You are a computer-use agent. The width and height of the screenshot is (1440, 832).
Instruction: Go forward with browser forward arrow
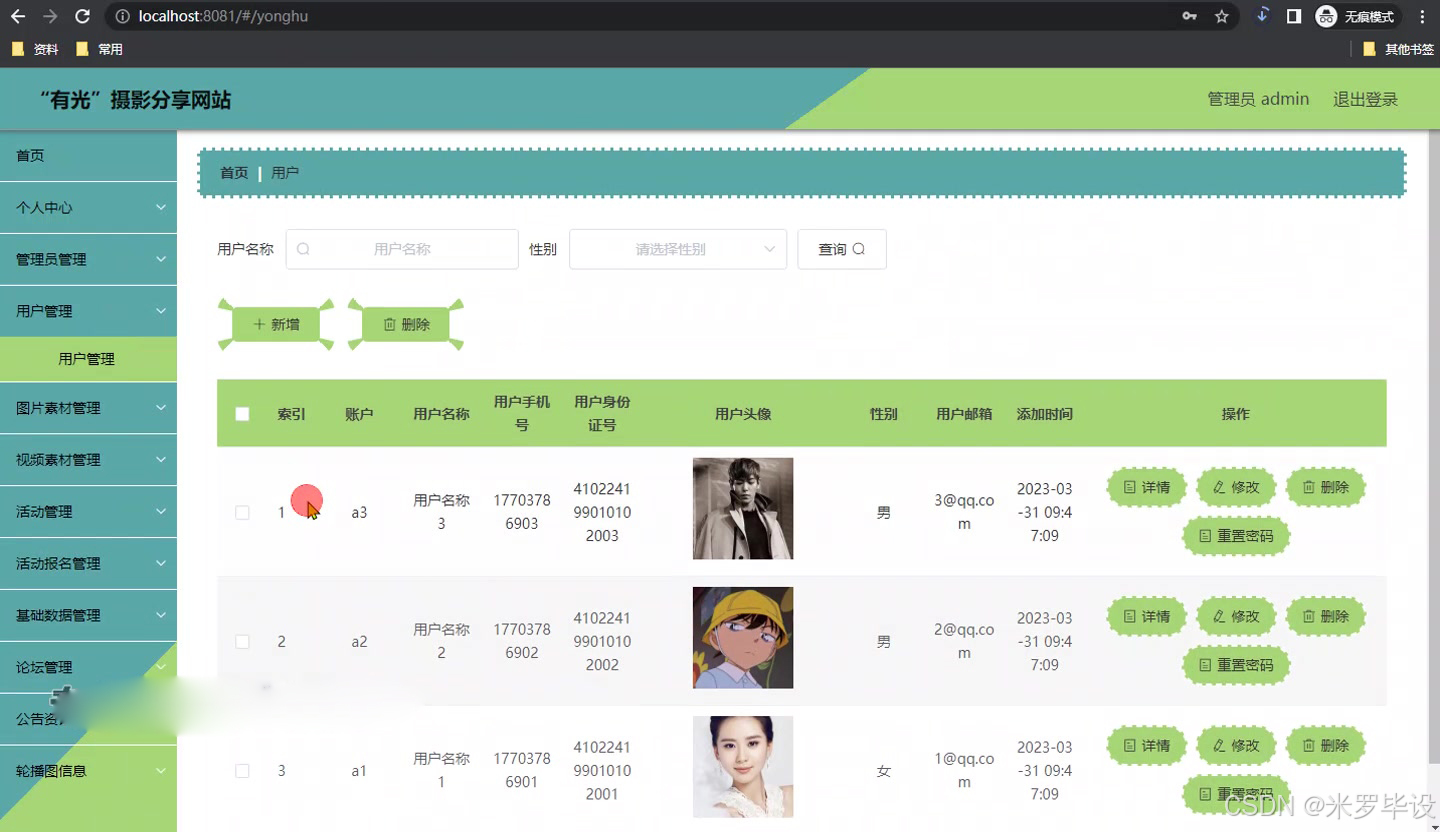(x=50, y=16)
